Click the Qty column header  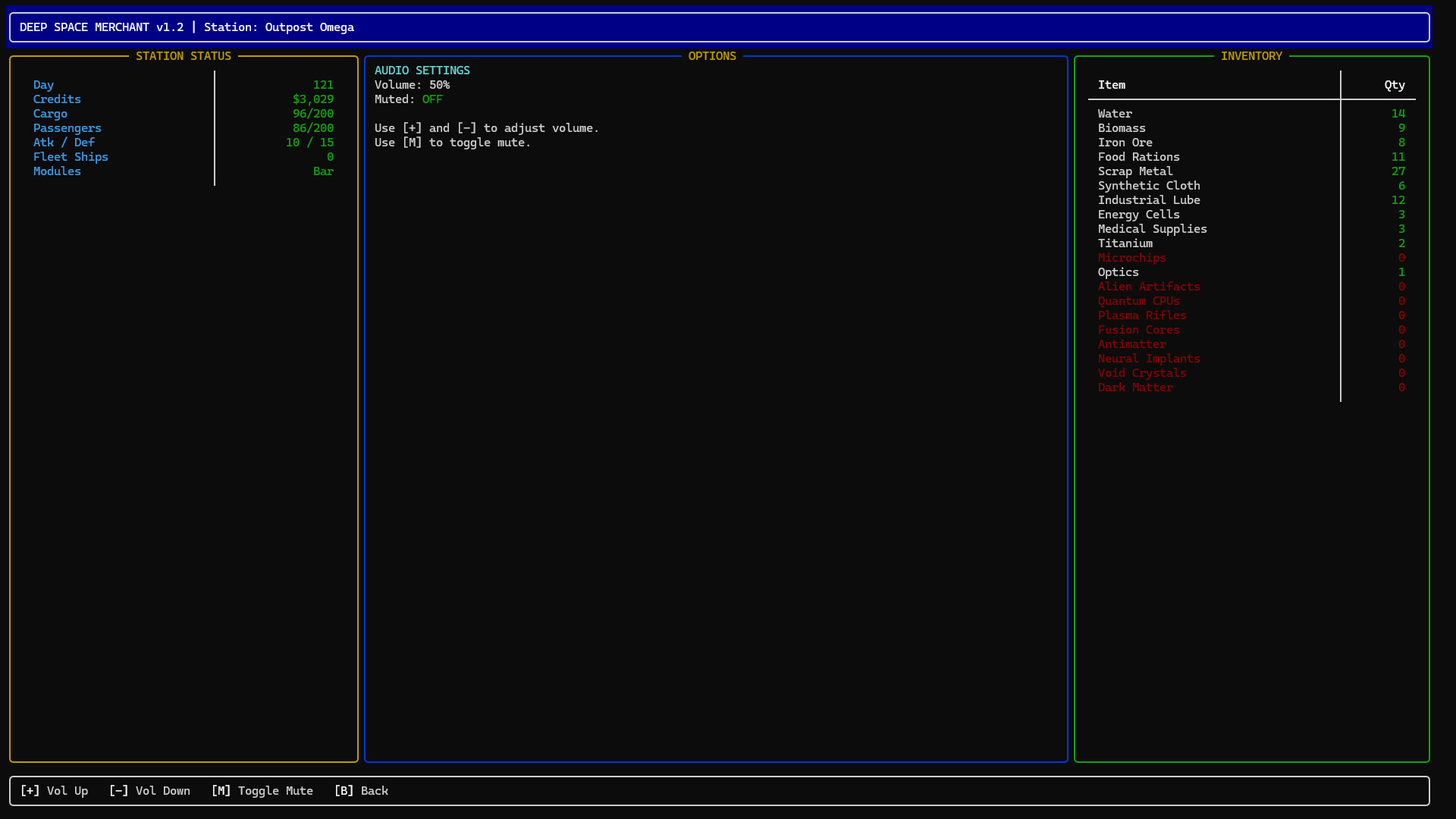pyautogui.click(x=1394, y=85)
